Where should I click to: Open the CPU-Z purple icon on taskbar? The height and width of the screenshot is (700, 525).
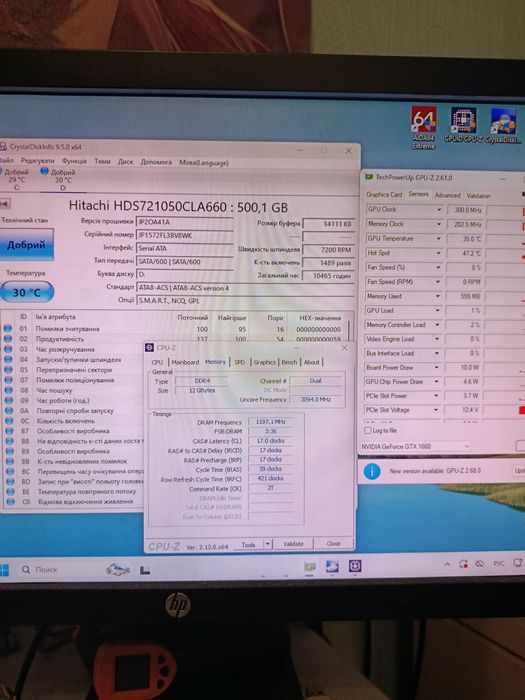pos(354,567)
